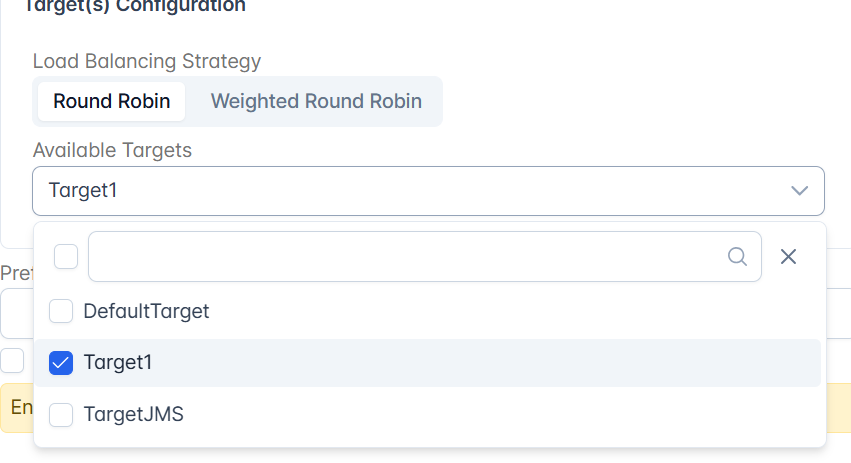Check the DefaultTarget checkbox
The width and height of the screenshot is (851, 463).
[x=61, y=311]
